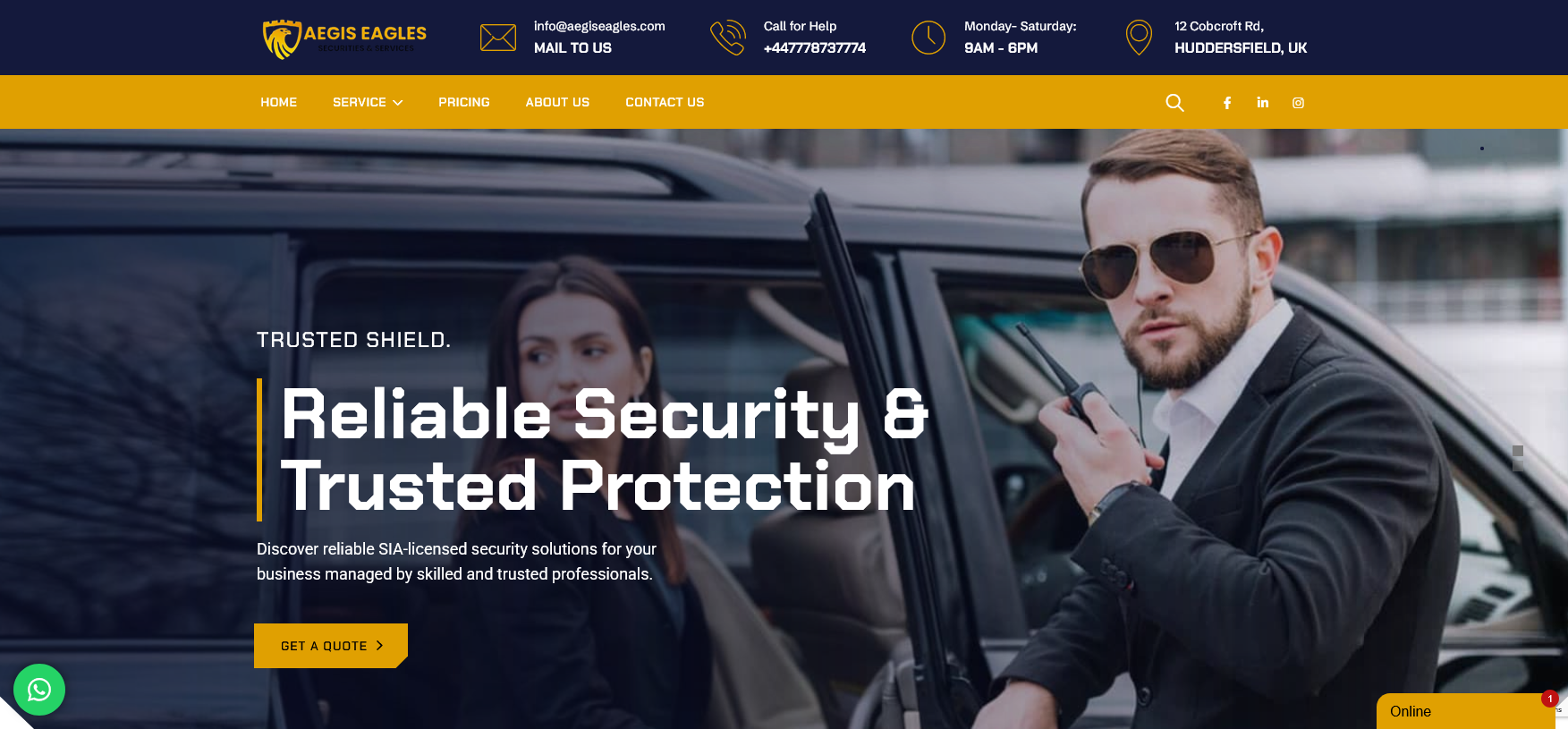Image resolution: width=1568 pixels, height=729 pixels.
Task: Click the mail envelope icon
Action: point(498,38)
